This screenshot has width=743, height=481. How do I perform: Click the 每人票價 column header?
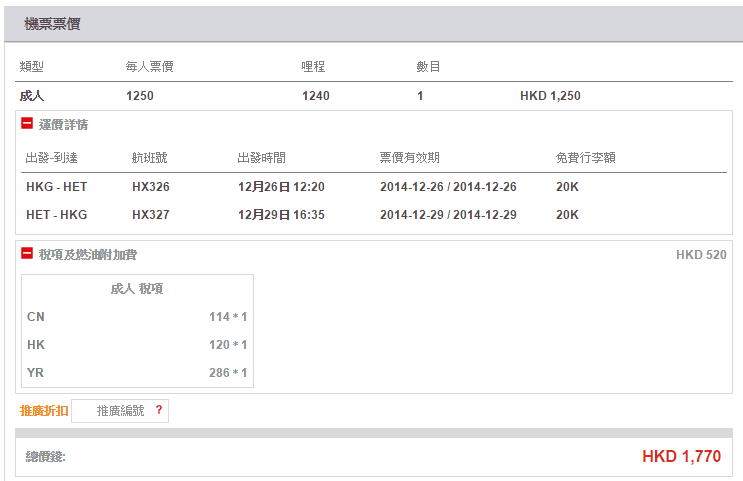pos(151,67)
